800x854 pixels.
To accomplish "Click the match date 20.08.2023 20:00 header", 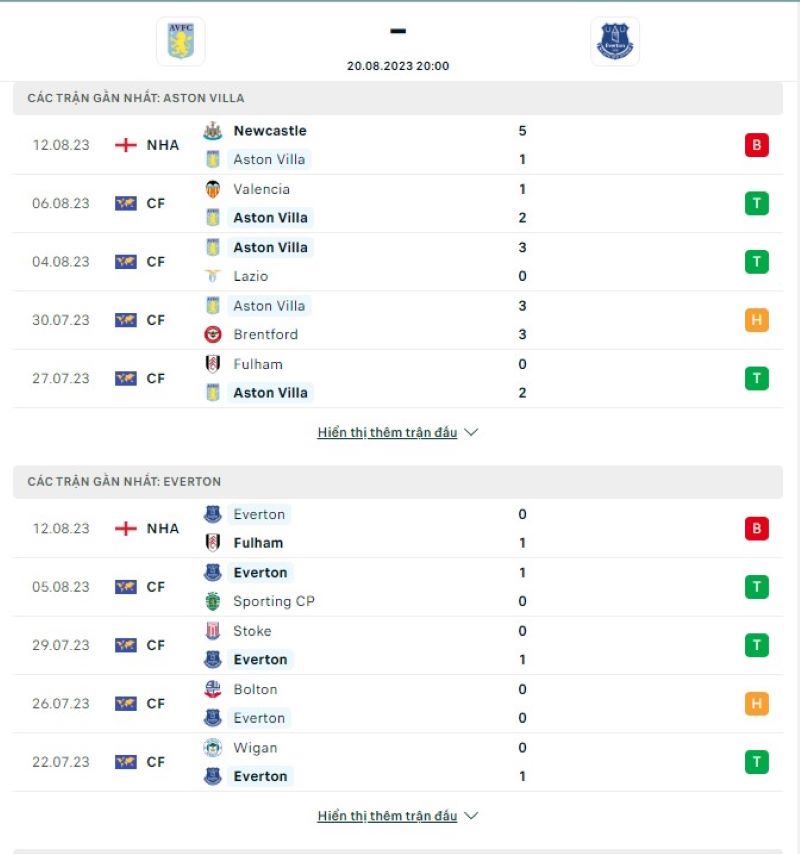I will (398, 66).
